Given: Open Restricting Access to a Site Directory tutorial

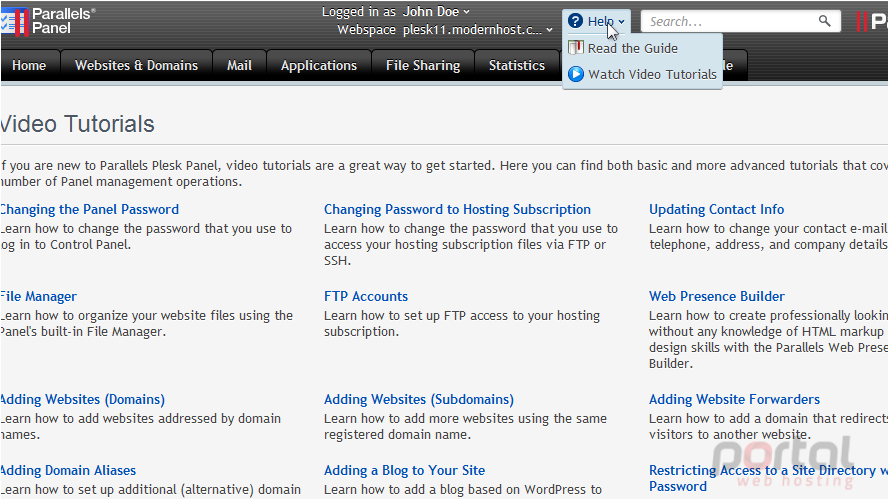Looking at the screenshot, I should click(768, 478).
